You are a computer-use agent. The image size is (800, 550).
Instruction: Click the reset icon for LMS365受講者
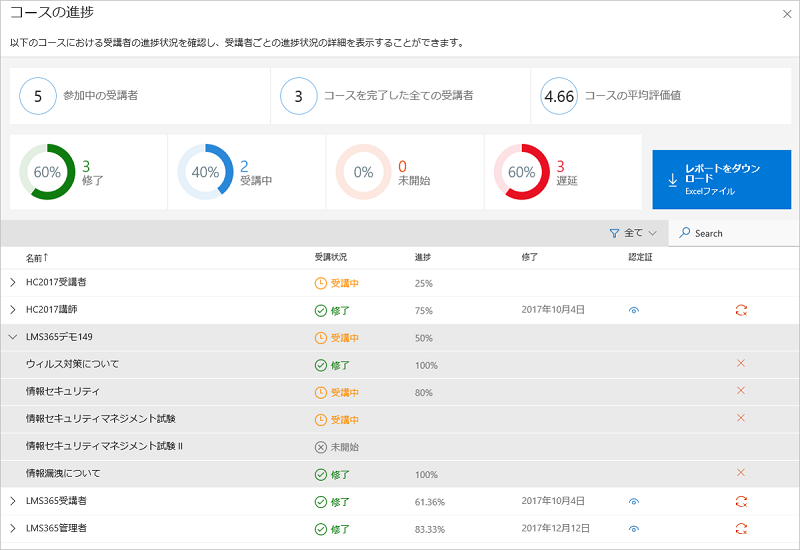point(741,501)
